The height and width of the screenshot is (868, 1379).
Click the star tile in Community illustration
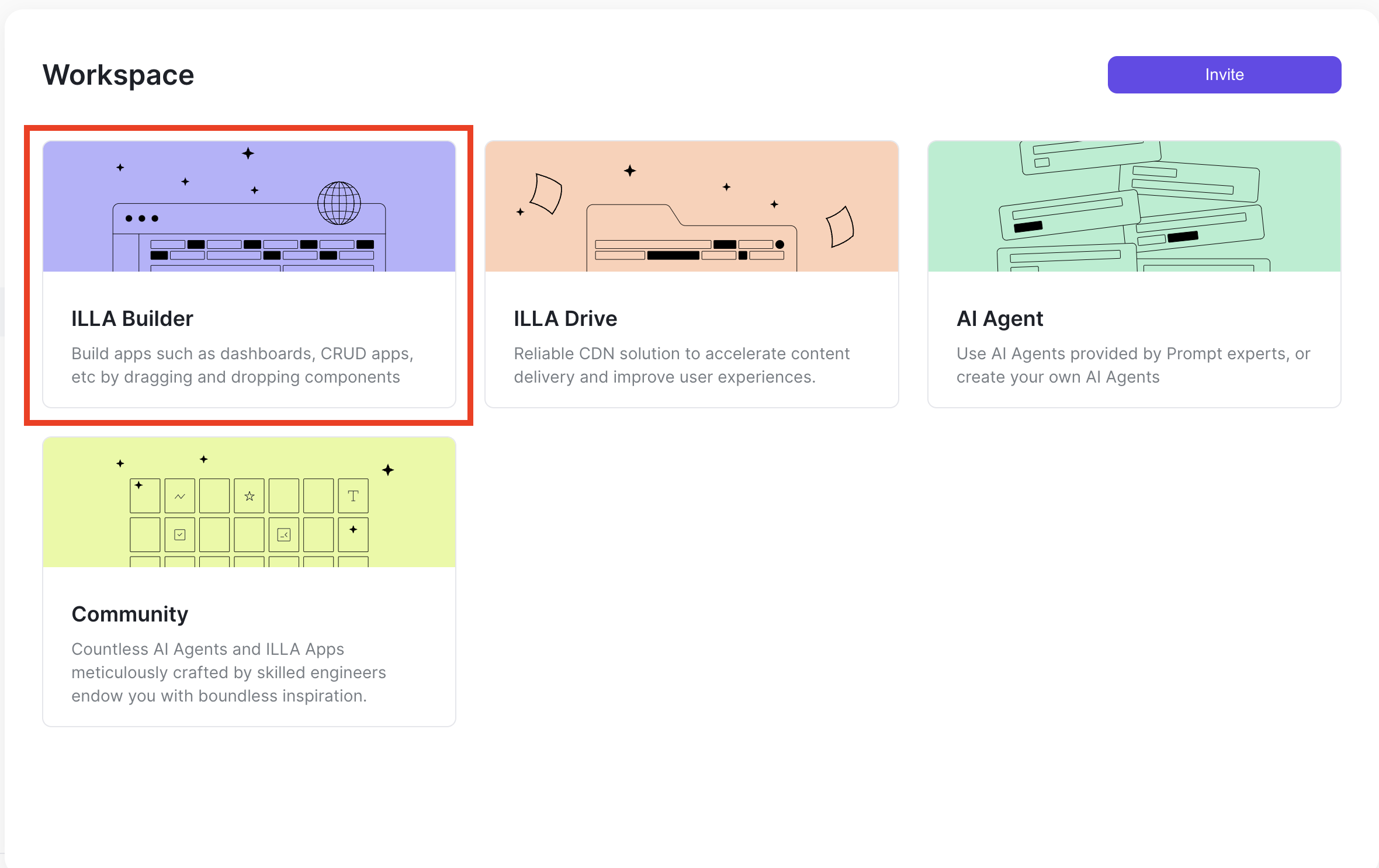(x=250, y=496)
